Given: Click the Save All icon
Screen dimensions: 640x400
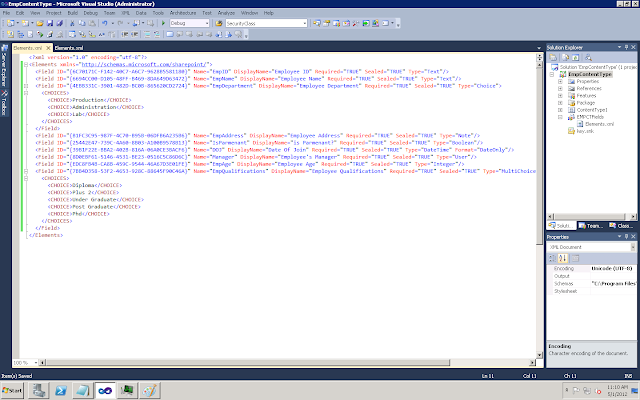Looking at the screenshot, I should pos(60,23).
